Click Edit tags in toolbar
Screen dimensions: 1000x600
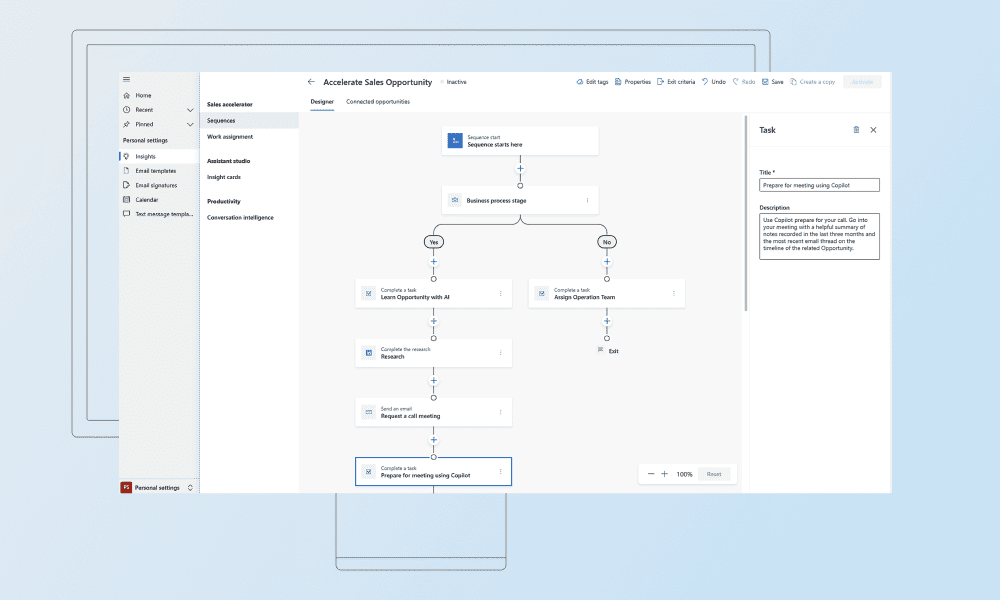tap(592, 82)
